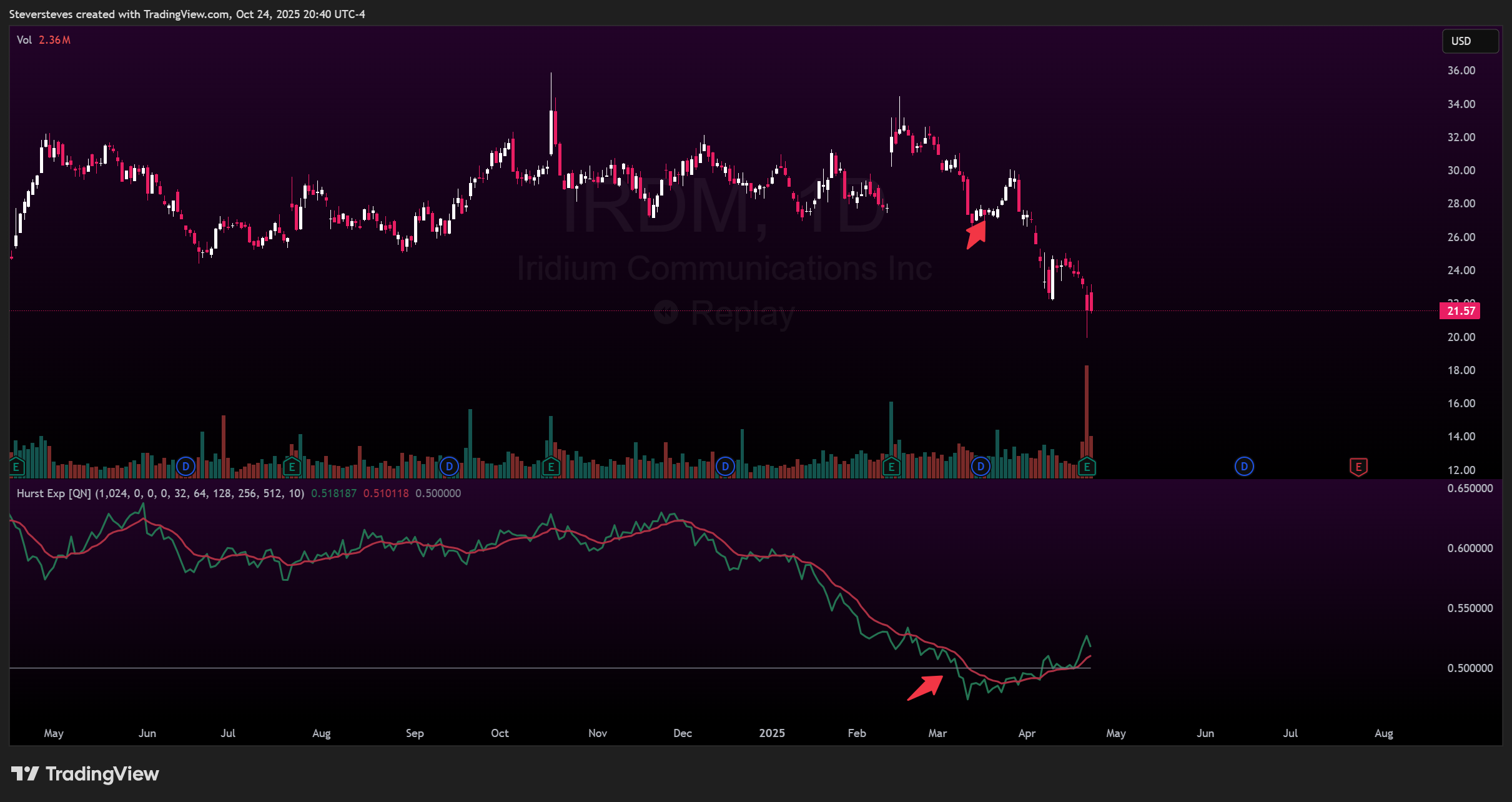Select the dividend D marker in mid-December 2024
The width and height of the screenshot is (1512, 802).
(x=725, y=467)
